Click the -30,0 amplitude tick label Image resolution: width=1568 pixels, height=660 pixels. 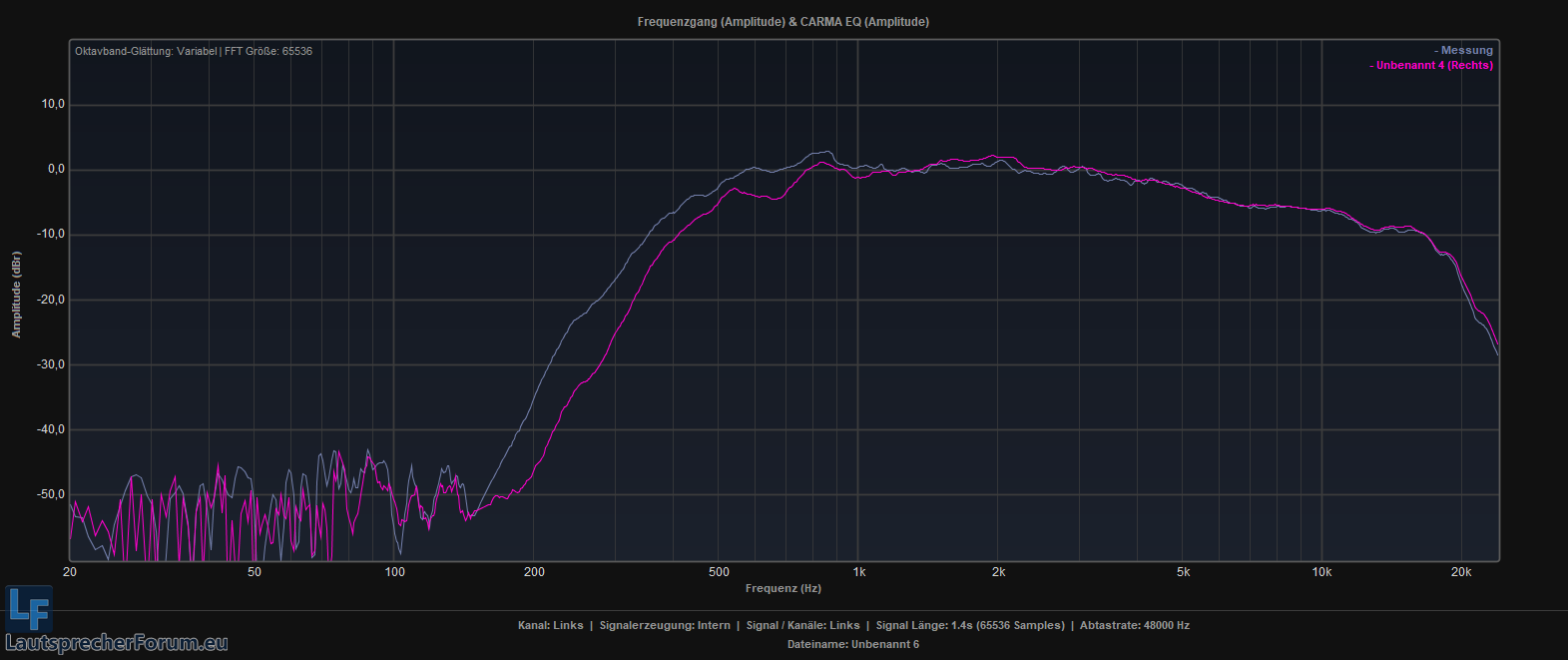click(x=48, y=364)
